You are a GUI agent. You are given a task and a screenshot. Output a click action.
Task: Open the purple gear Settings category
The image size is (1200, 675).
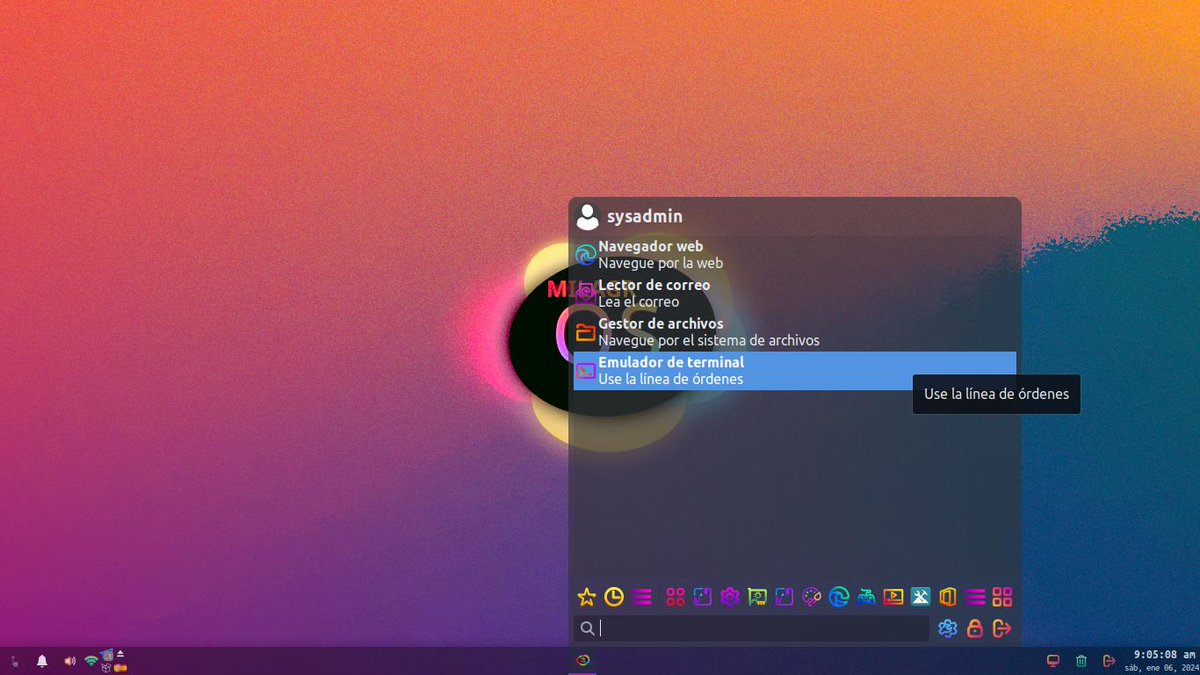click(x=730, y=597)
